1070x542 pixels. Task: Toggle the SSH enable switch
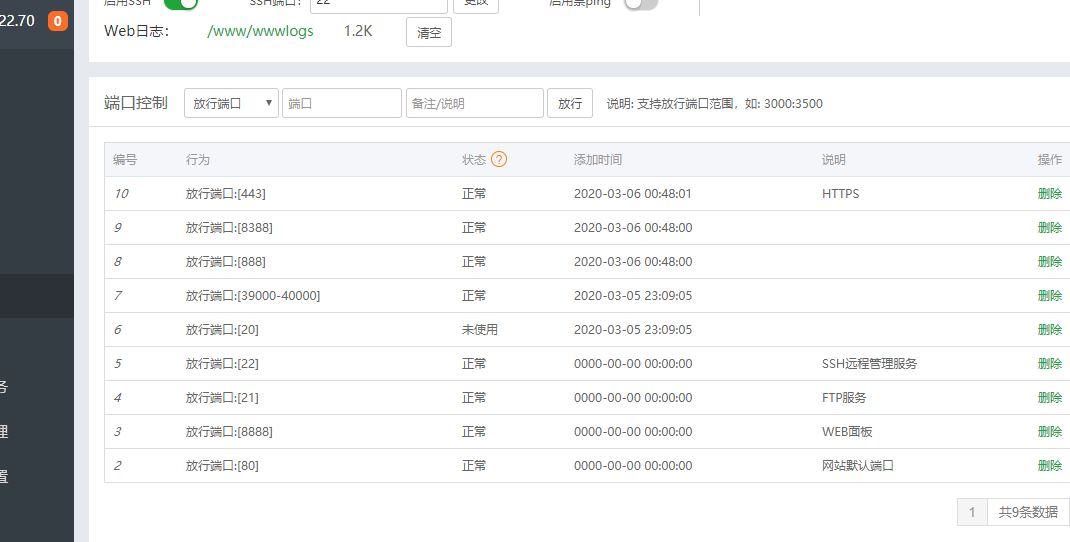coord(181,3)
